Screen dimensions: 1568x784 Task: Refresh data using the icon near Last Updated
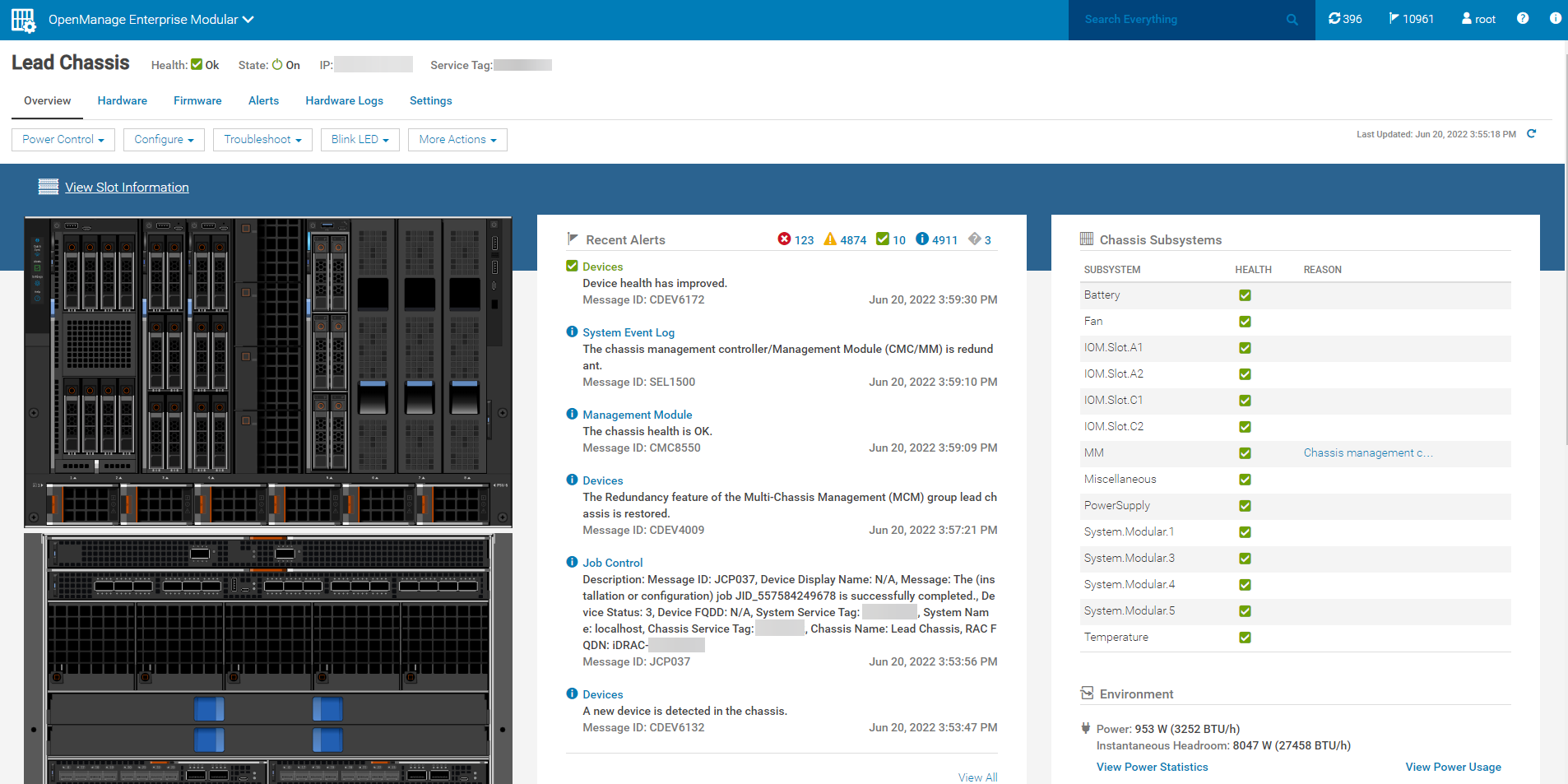tap(1532, 133)
